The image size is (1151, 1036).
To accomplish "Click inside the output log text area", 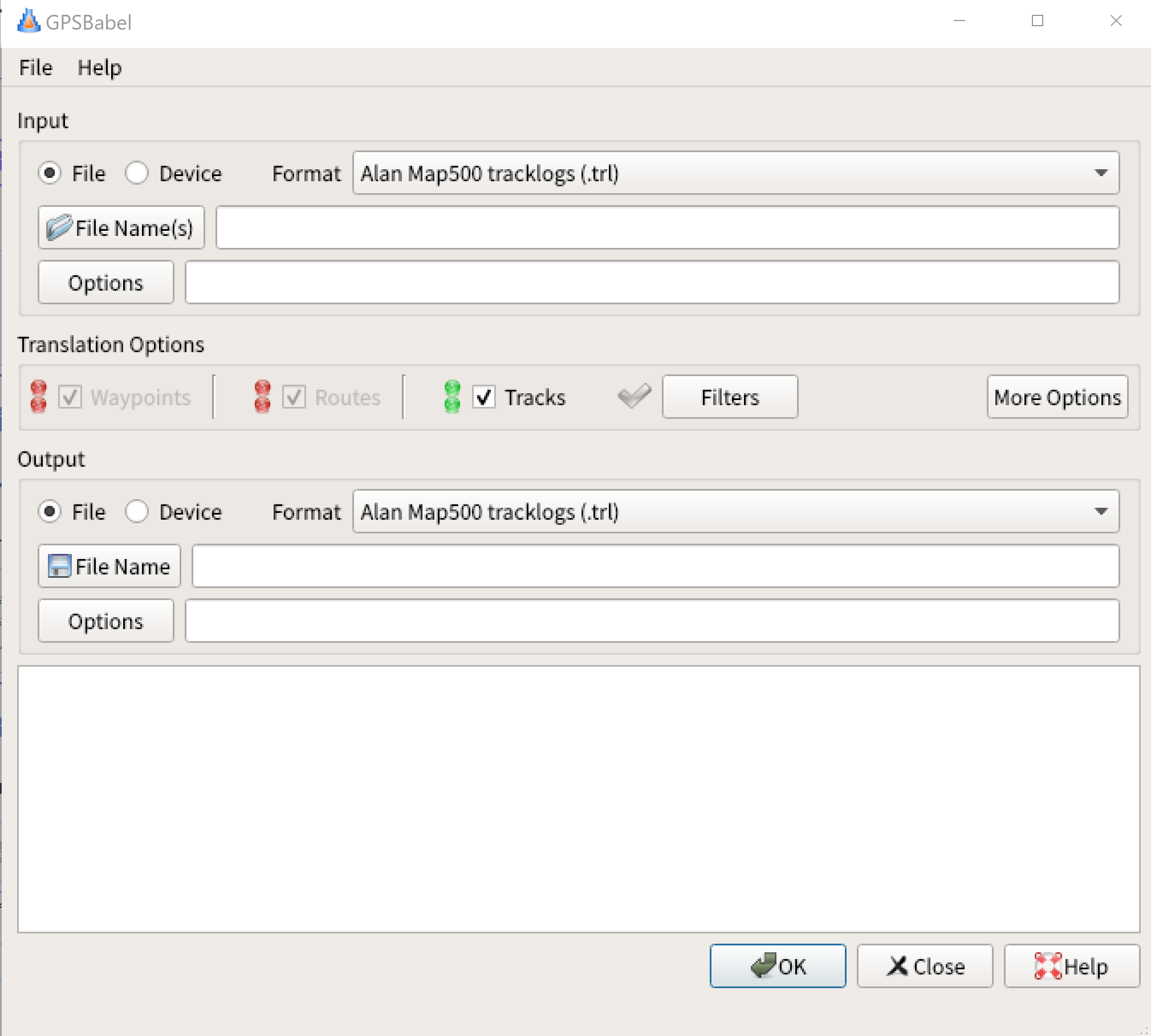I will [579, 799].
